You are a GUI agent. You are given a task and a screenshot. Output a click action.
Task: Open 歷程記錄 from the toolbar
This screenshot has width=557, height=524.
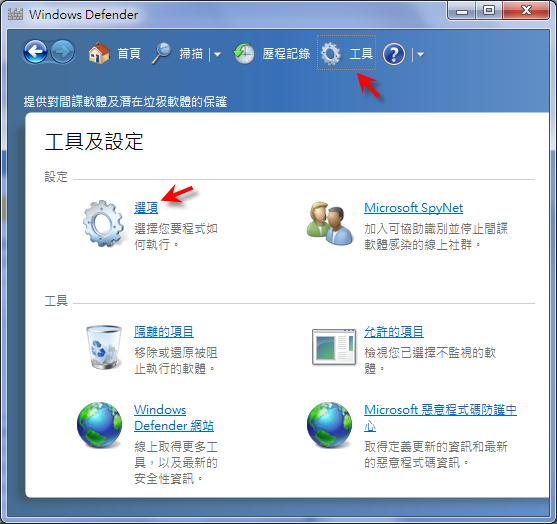point(286,54)
